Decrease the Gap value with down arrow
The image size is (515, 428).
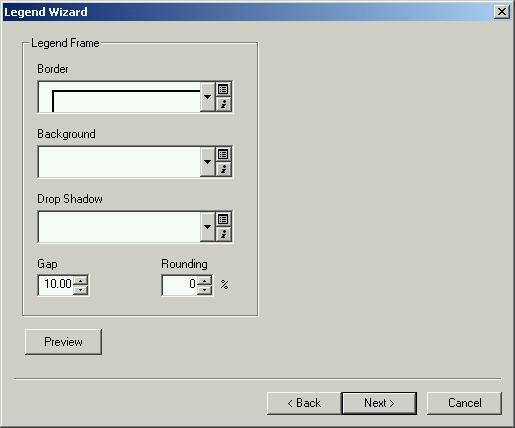[x=80, y=290]
